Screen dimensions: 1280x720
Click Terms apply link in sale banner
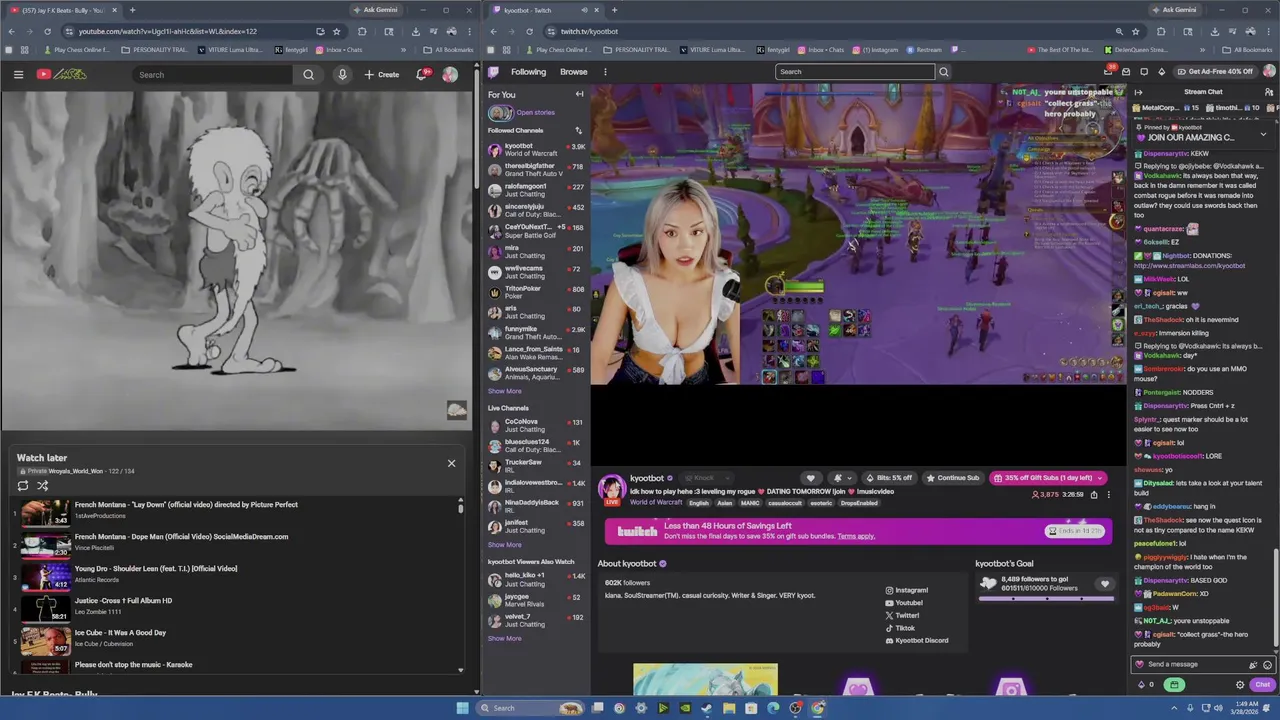click(x=856, y=536)
